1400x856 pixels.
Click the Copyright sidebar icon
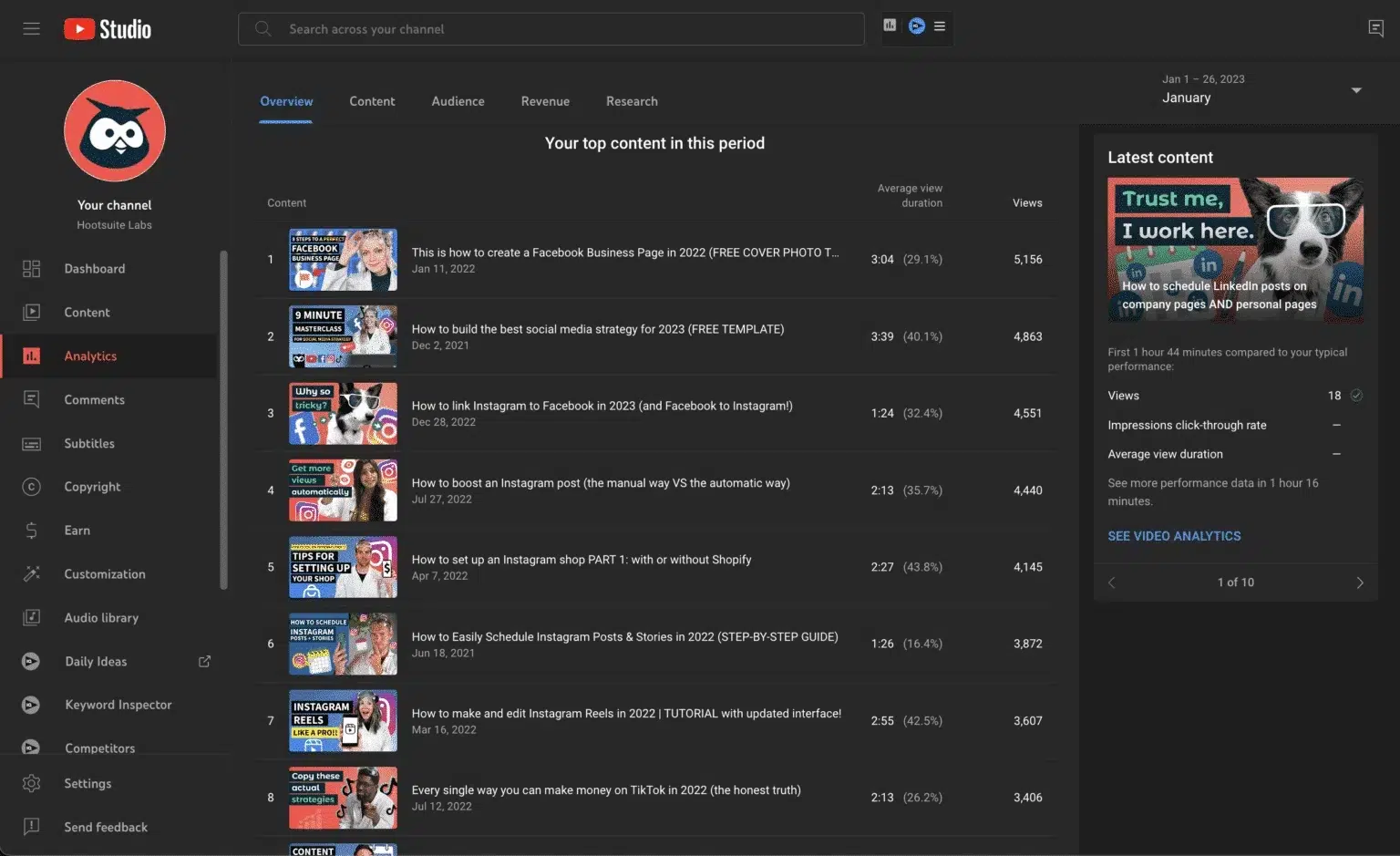coord(31,487)
